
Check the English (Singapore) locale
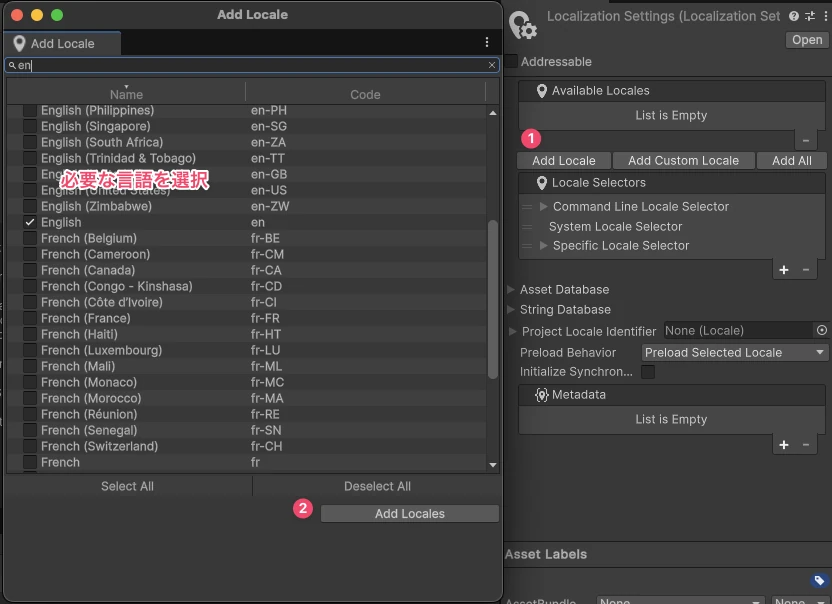pos(30,126)
